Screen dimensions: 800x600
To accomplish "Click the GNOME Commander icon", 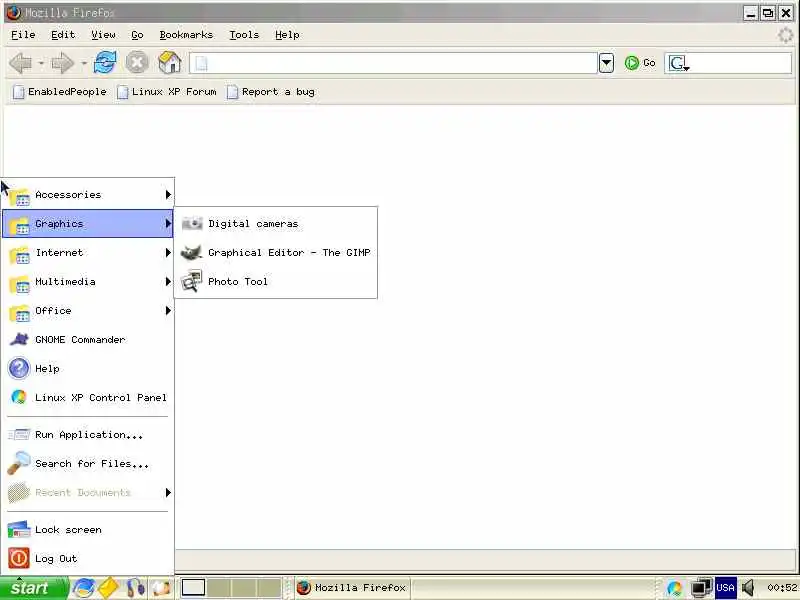I will [19, 340].
